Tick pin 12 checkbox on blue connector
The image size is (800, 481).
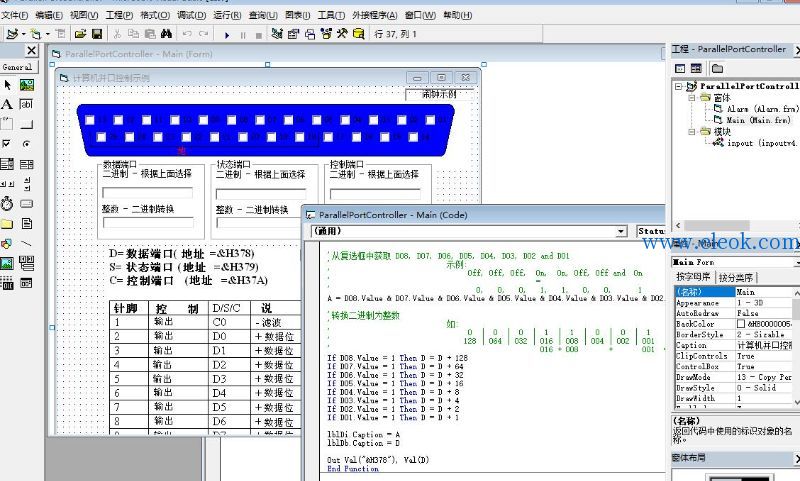[x=118, y=120]
